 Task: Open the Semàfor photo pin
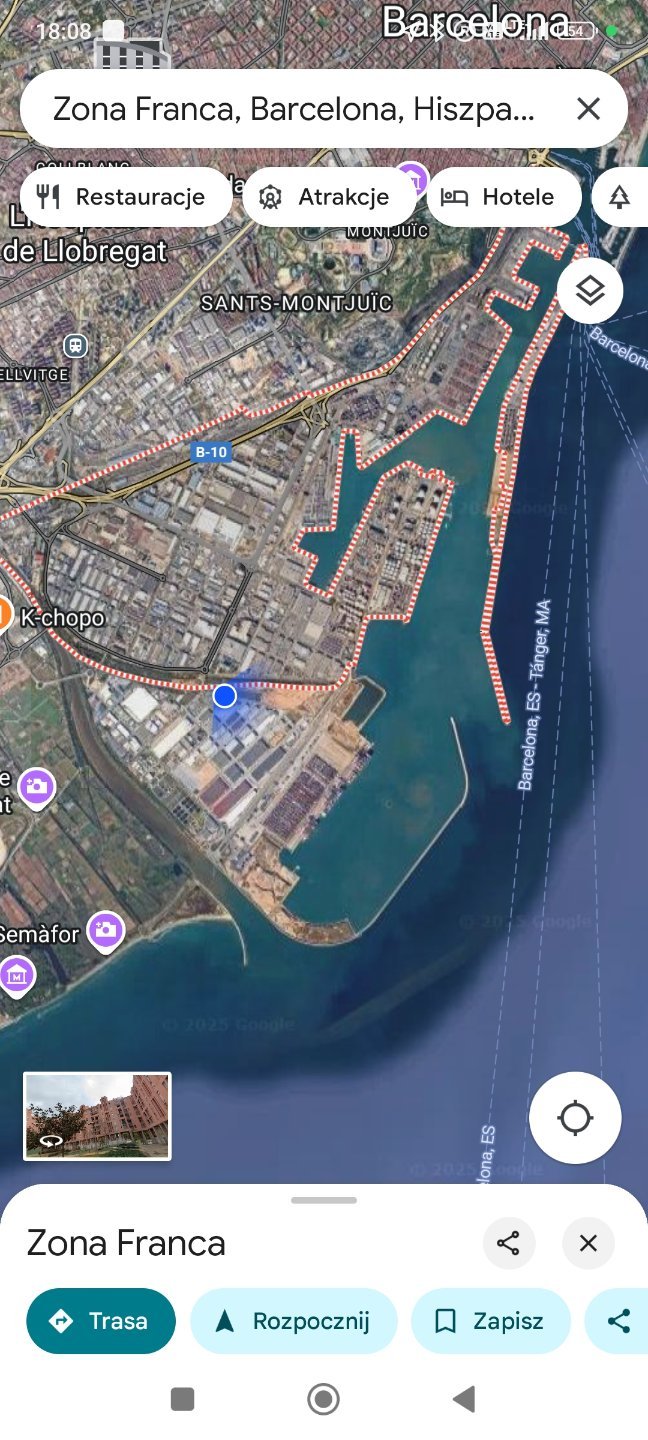(106, 932)
